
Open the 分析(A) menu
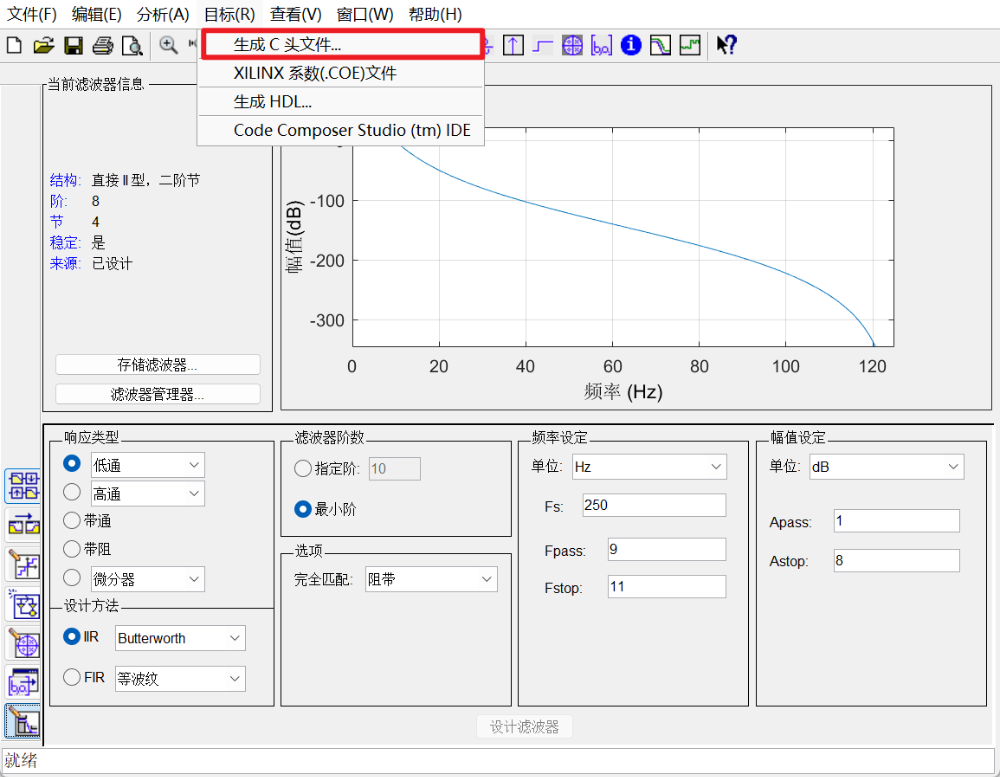pyautogui.click(x=163, y=14)
